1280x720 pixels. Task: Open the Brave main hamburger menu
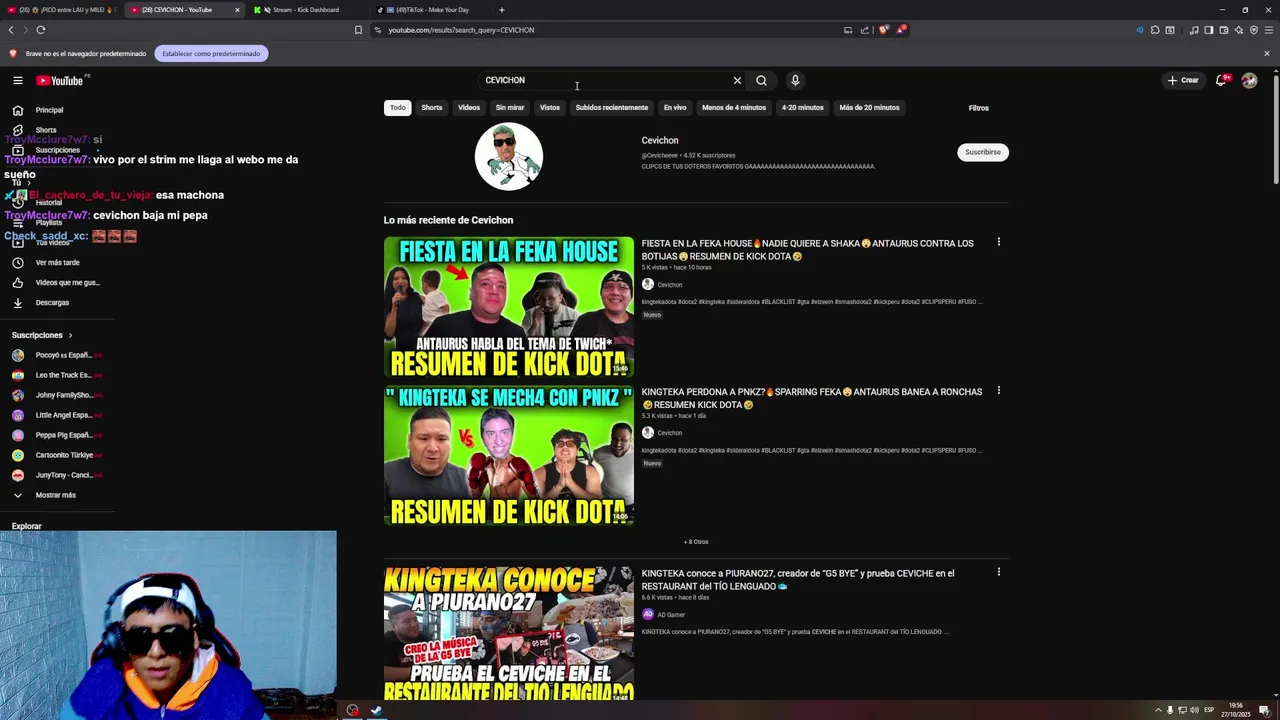pos(1268,30)
